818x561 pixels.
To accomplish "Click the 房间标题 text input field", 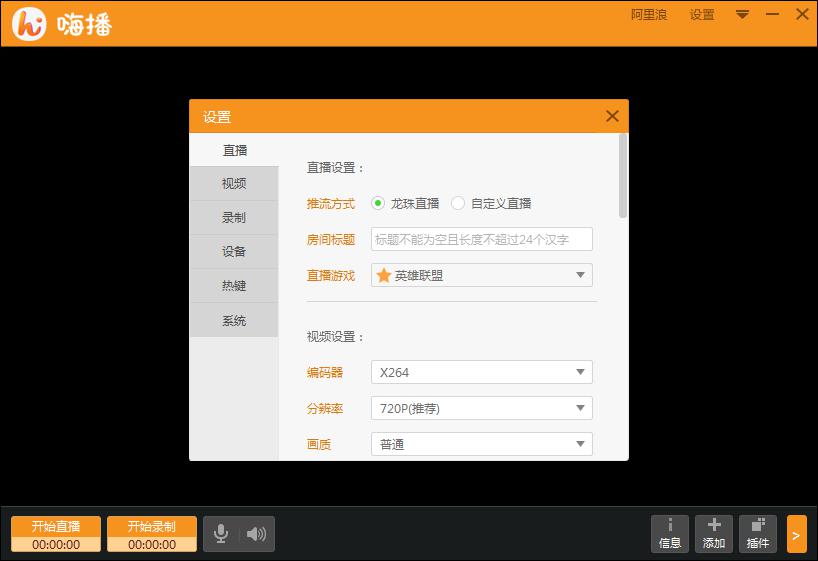I will [481, 239].
